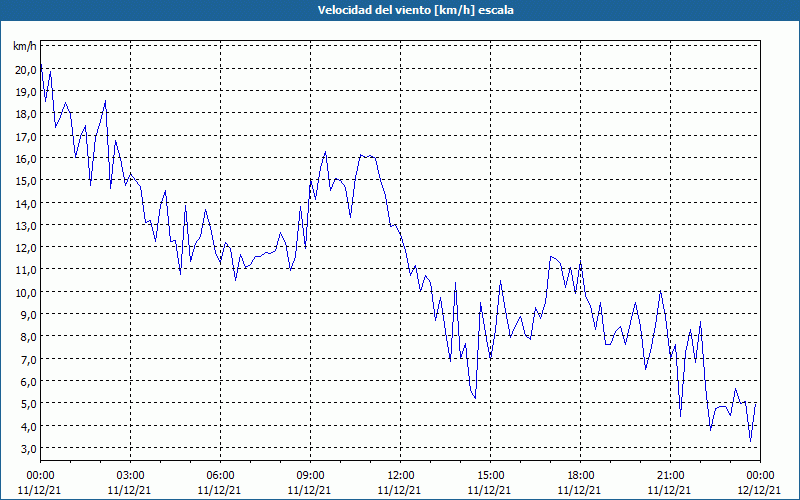Image resolution: width=800 pixels, height=500 pixels.
Task: Click the '12/12/21' date label
Action: [x=759, y=490]
